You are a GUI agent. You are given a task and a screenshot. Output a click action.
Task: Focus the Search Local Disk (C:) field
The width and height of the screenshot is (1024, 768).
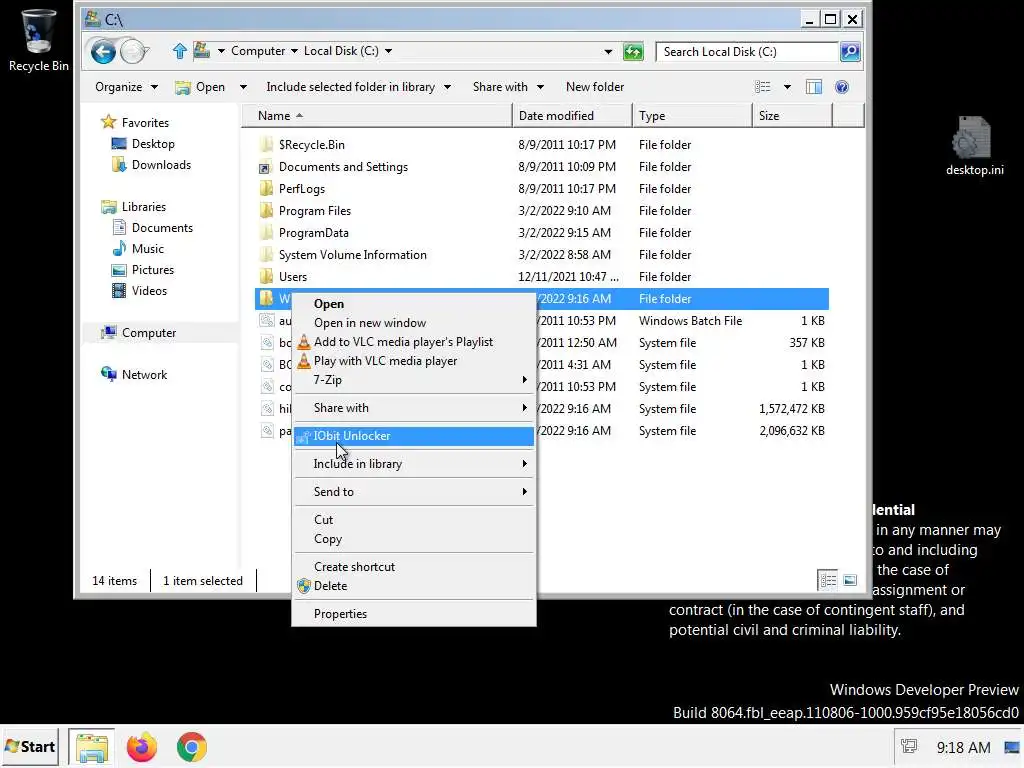pos(746,52)
